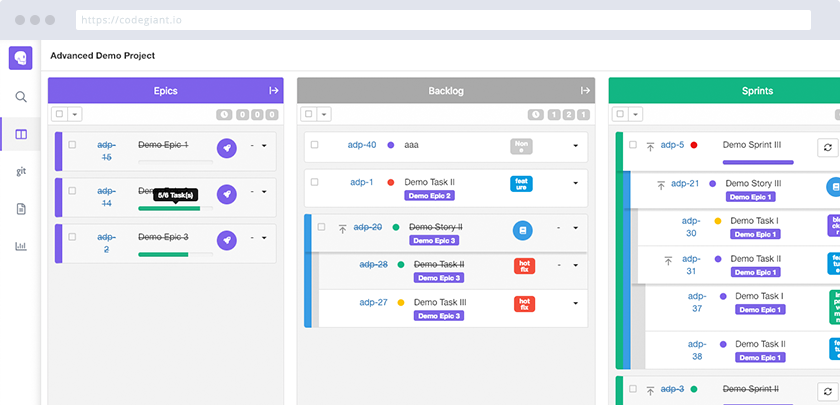Click the purple status dot of adp-40
The width and height of the screenshot is (840, 405).
click(391, 145)
